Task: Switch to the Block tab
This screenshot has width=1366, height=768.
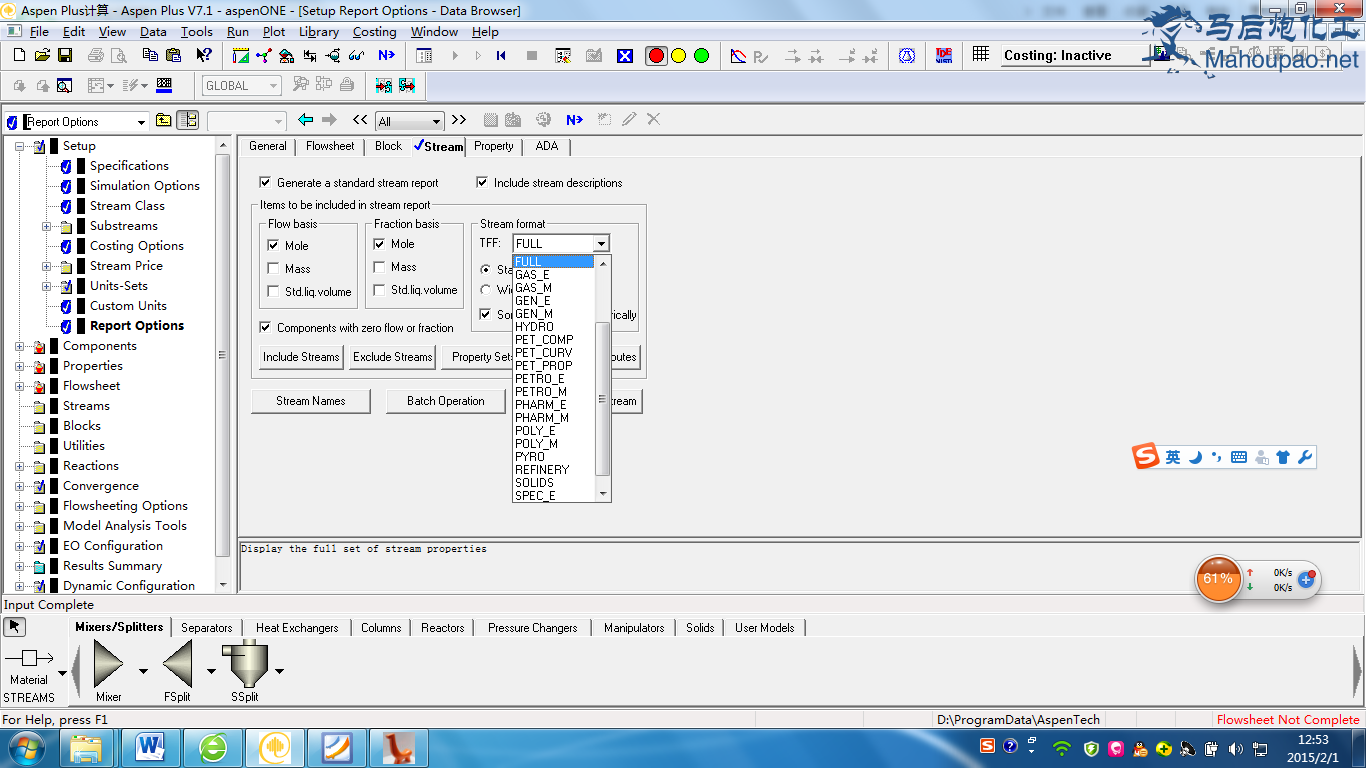Action: tap(388, 146)
